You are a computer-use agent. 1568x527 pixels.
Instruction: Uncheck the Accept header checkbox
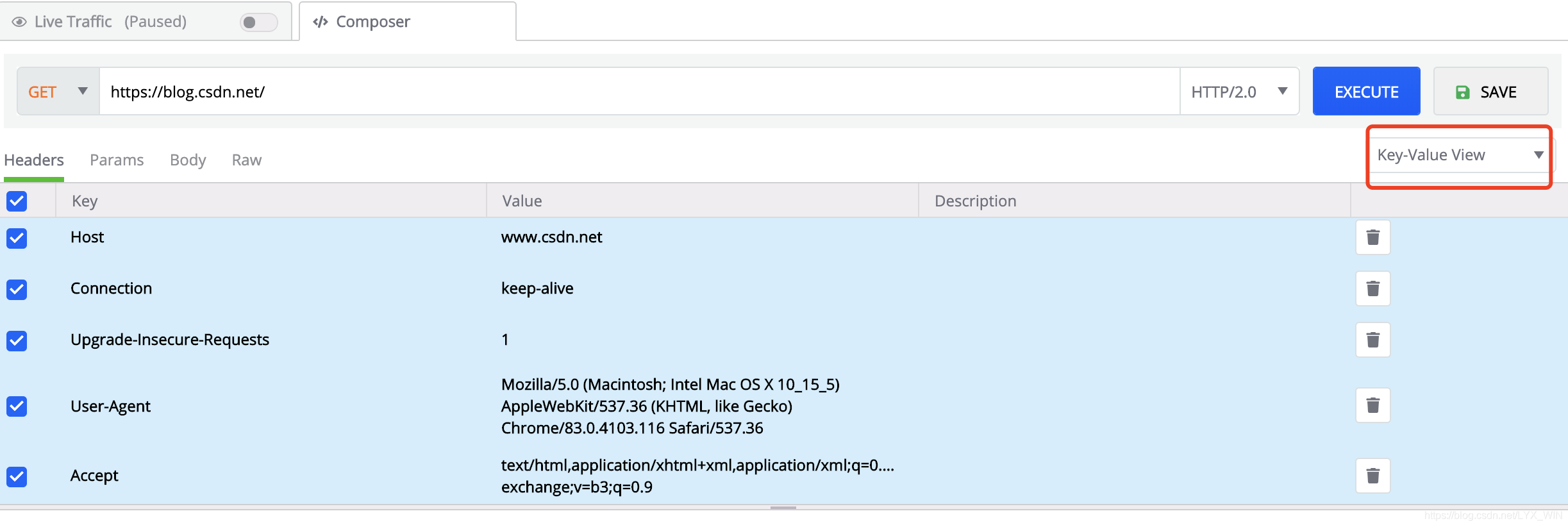coord(17,477)
